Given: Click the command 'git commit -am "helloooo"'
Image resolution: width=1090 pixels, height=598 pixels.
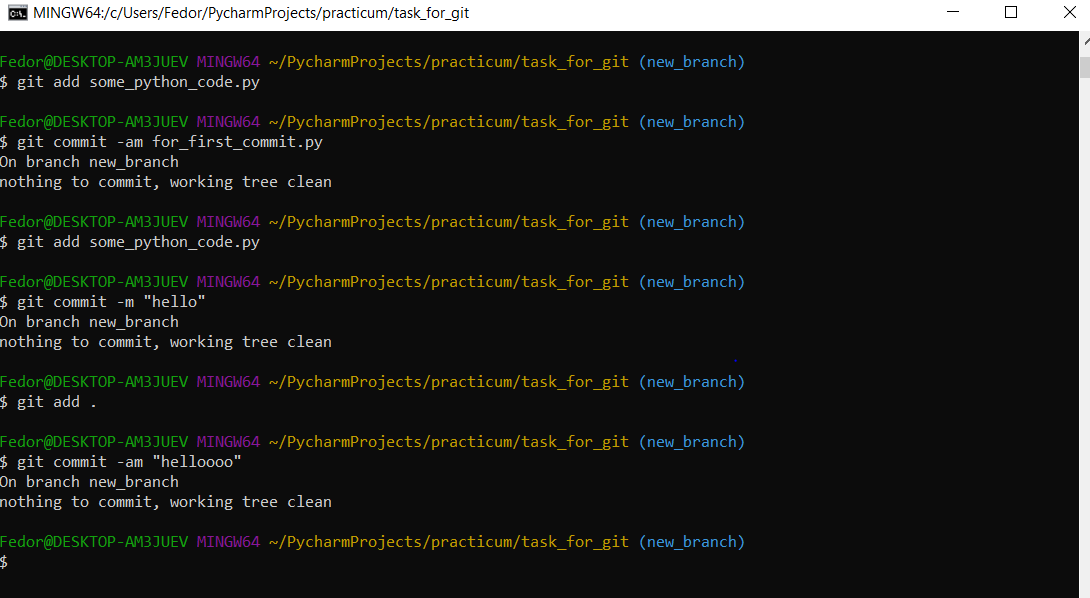Looking at the screenshot, I should click(x=126, y=461).
